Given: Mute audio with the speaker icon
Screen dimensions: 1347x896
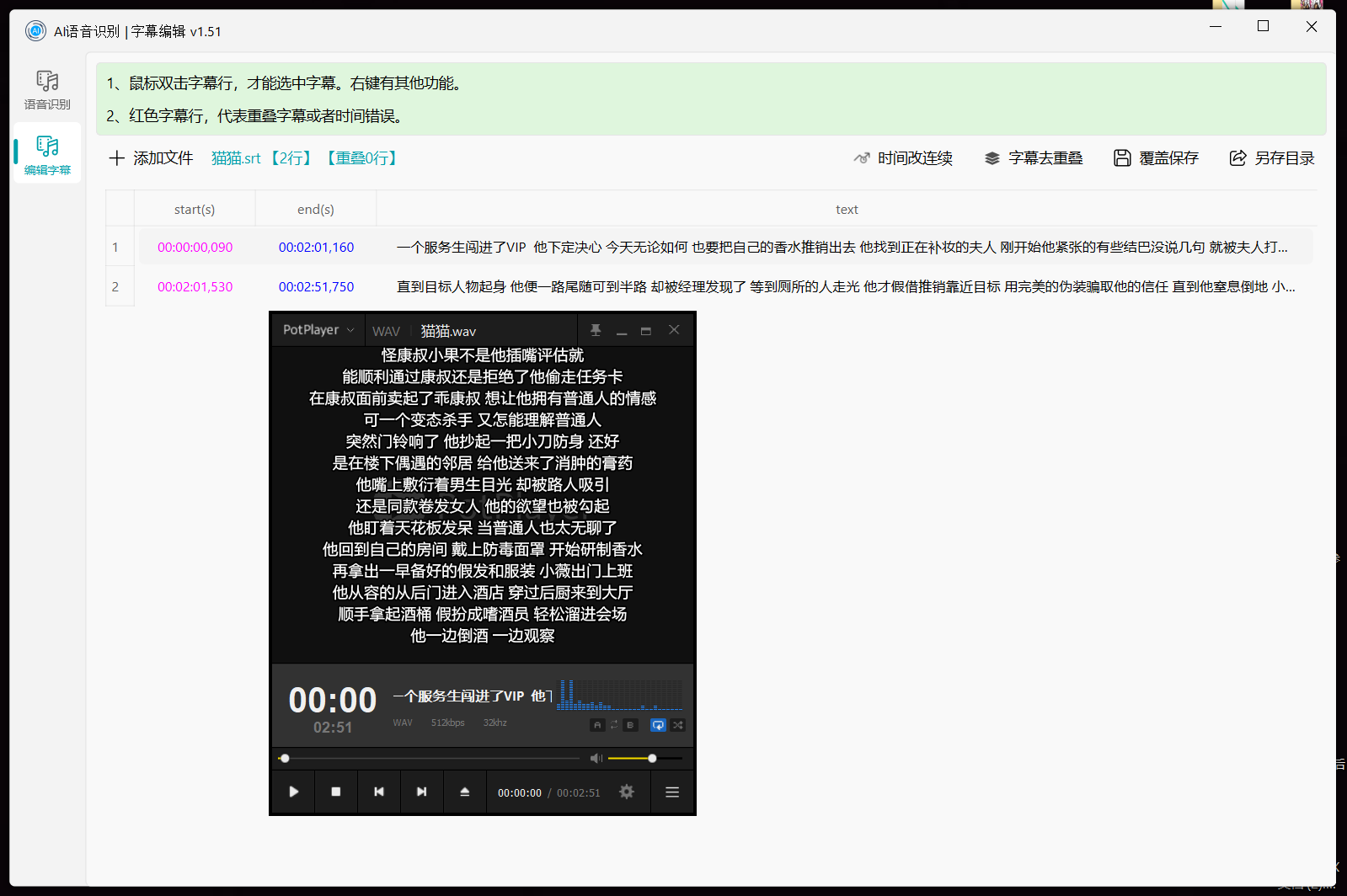Looking at the screenshot, I should point(596,759).
